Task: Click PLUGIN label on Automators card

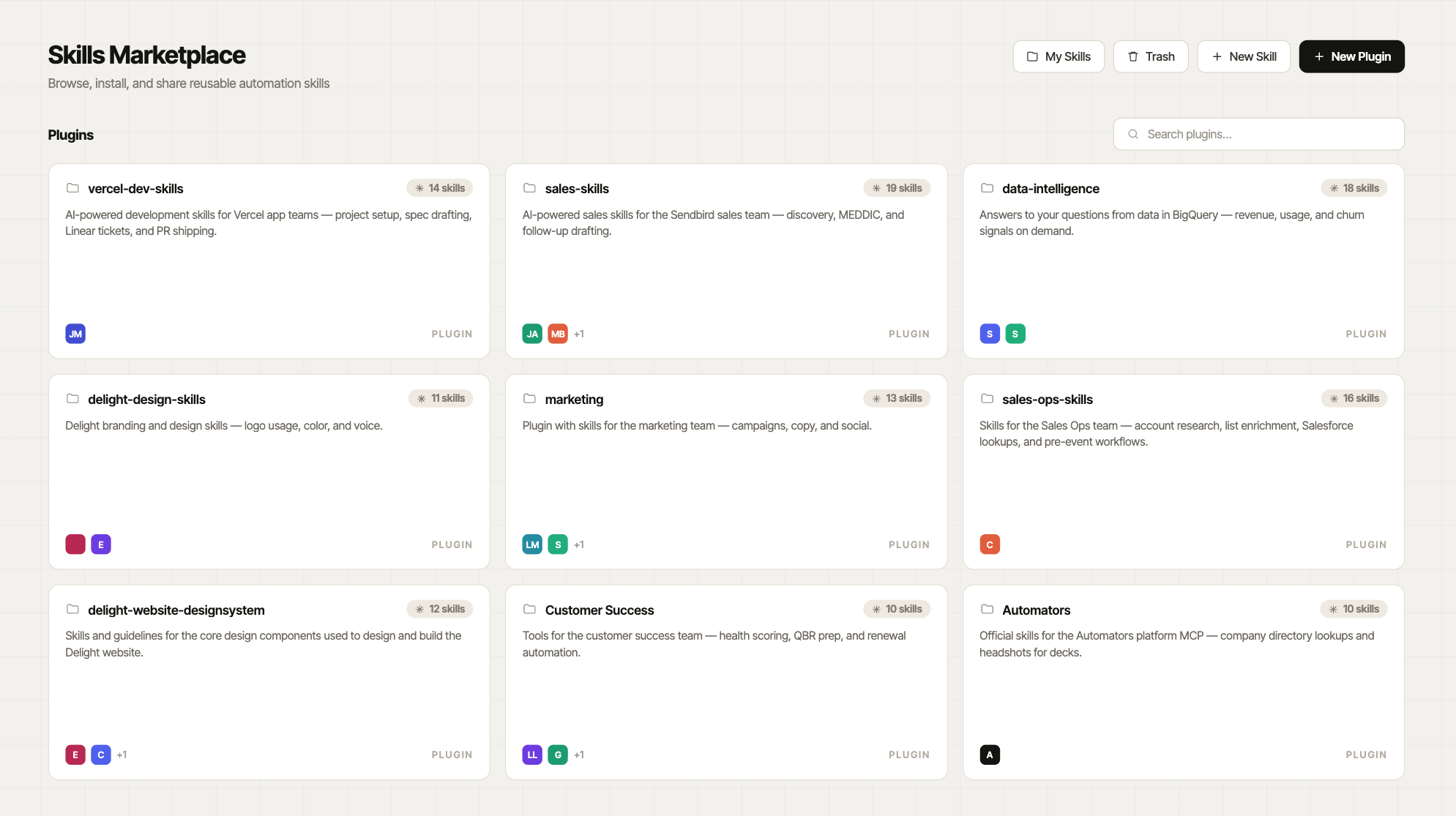Action: click(1366, 755)
